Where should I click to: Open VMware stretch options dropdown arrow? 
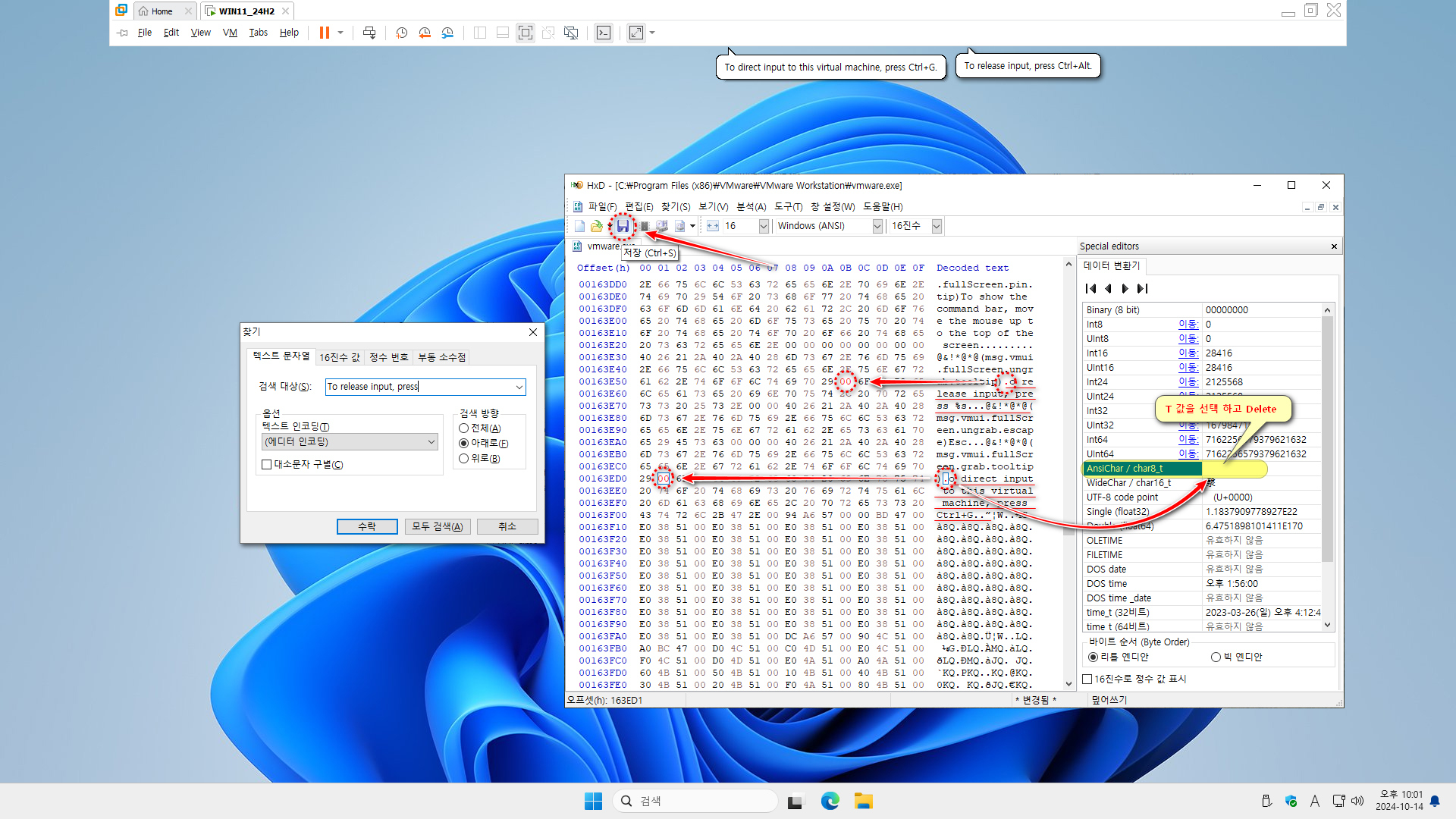[652, 33]
